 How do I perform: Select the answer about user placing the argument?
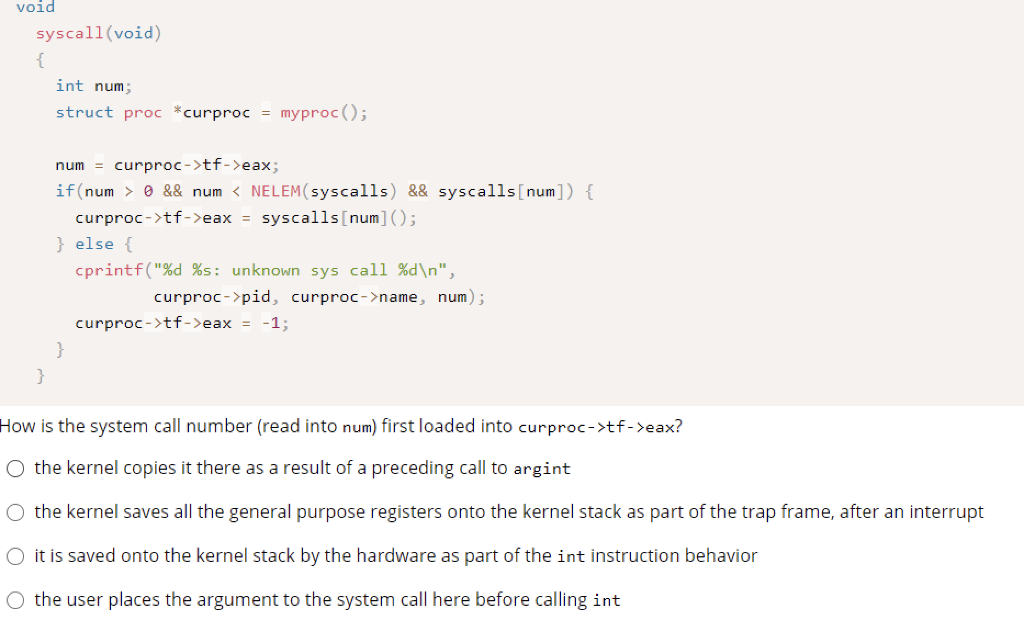[15, 600]
